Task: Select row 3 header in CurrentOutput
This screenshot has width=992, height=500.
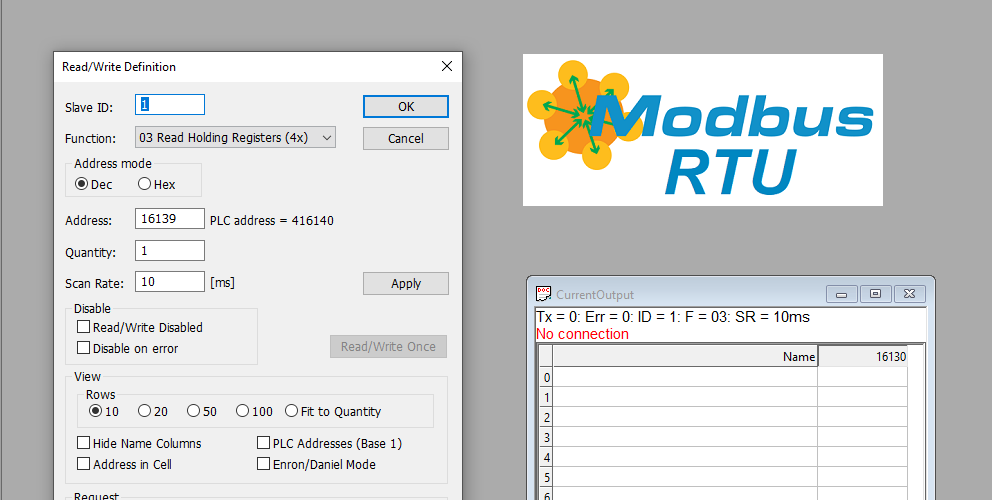Action: point(546,437)
